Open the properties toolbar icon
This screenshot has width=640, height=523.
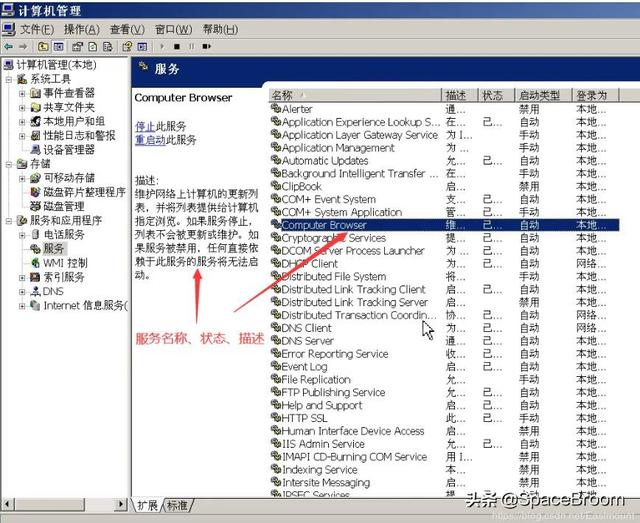tap(77, 47)
